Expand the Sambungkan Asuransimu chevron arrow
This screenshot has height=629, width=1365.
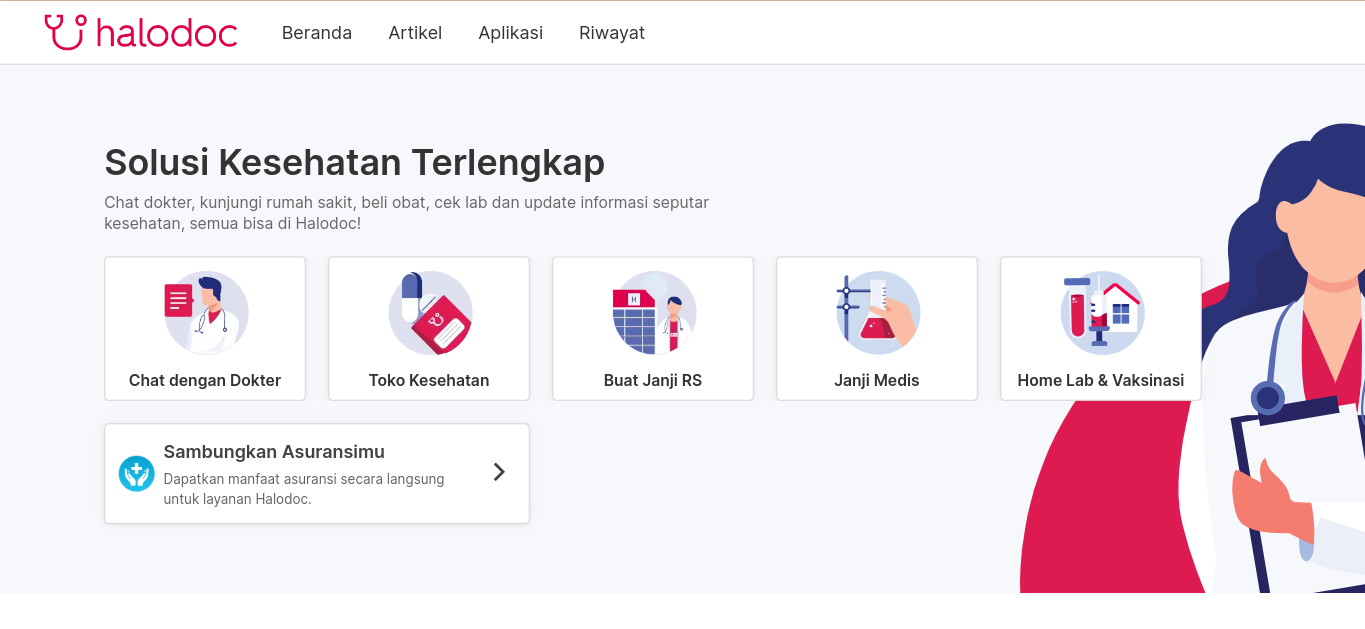pyautogui.click(x=499, y=472)
